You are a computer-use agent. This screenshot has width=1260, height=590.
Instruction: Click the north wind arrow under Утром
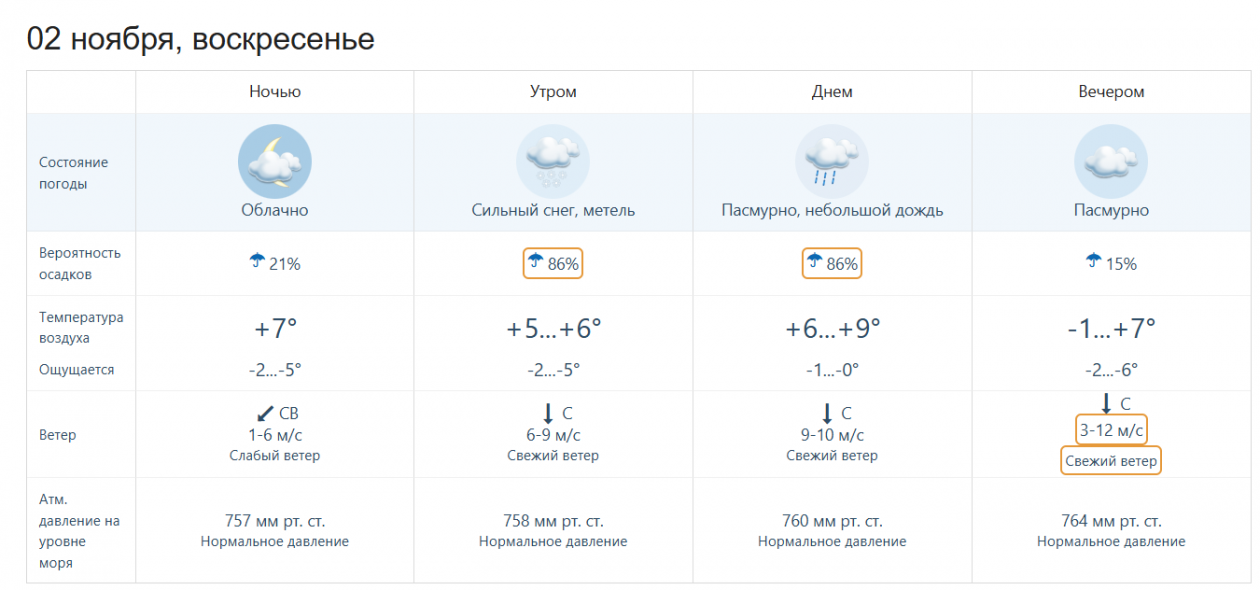548,412
